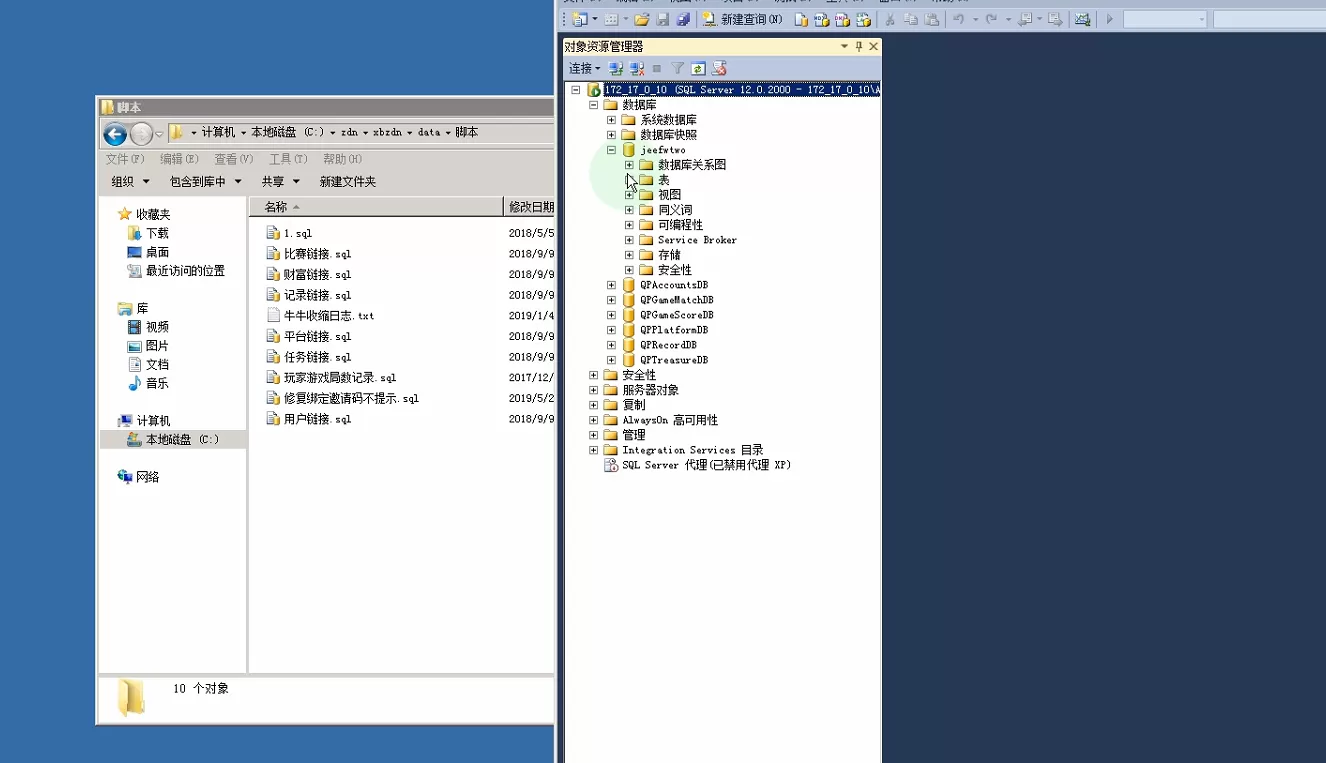1326x763 pixels.
Task: Click the 新建查询 (New Query) toolbar button
Action: [x=741, y=19]
